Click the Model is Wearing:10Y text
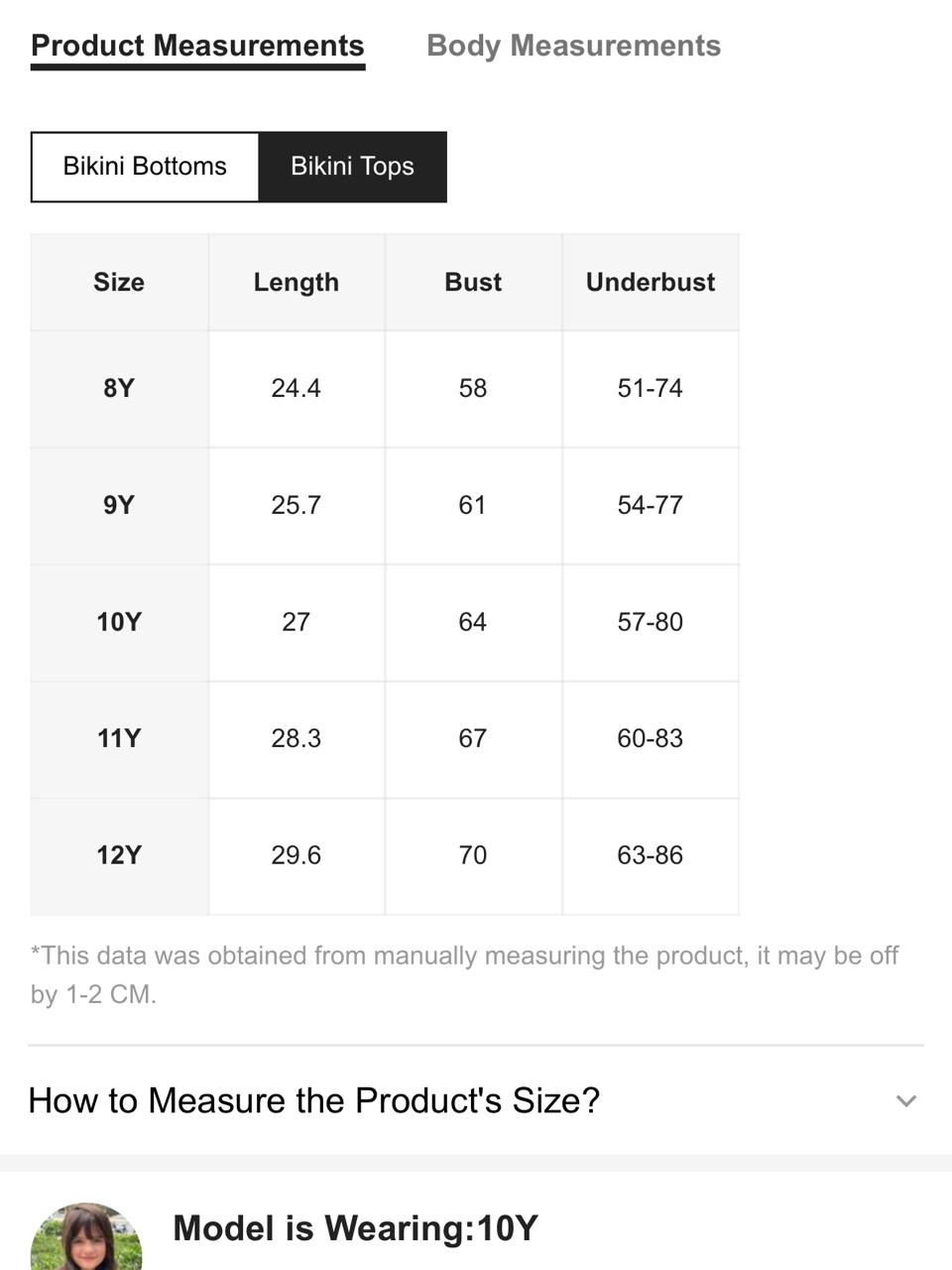952x1270 pixels. click(355, 1228)
